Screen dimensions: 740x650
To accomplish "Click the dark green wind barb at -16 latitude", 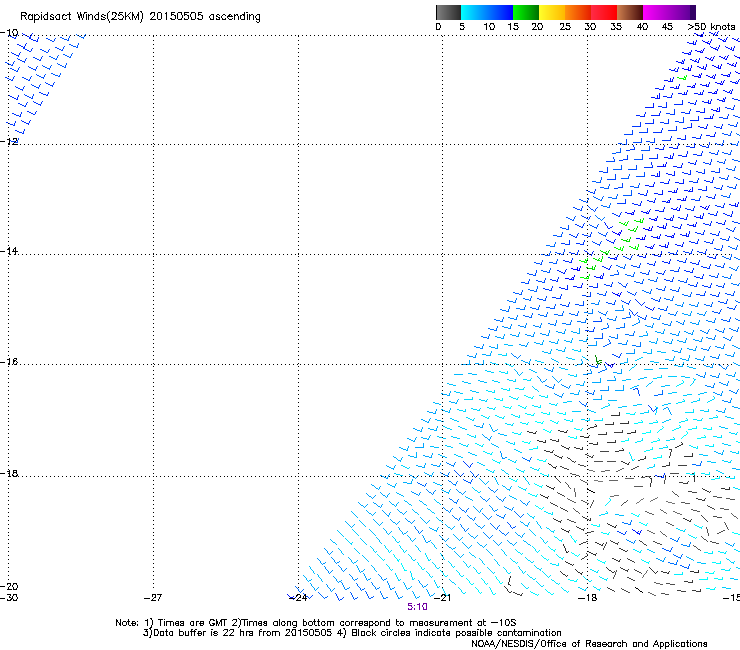I will click(598, 361).
